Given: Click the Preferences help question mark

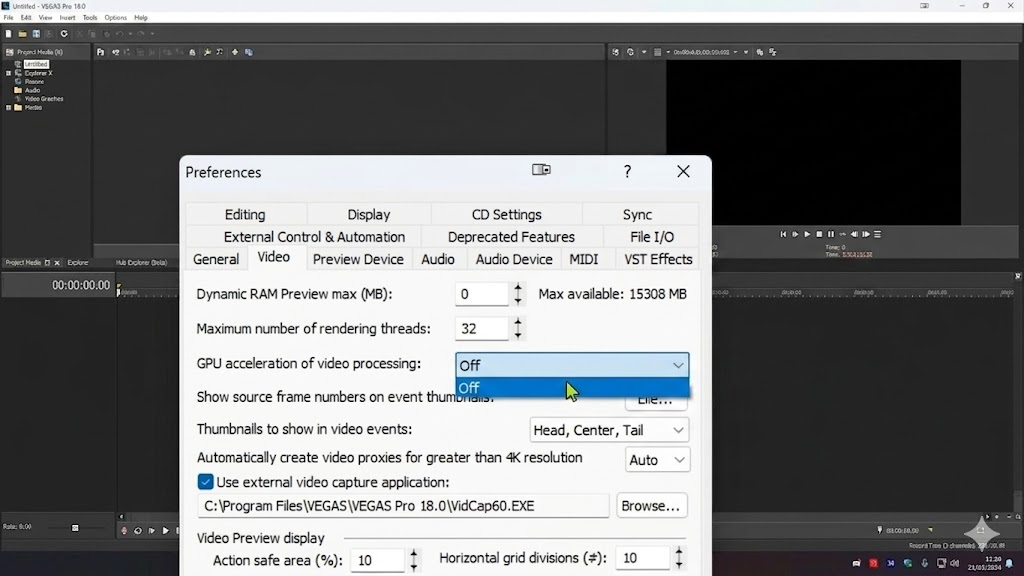Looking at the screenshot, I should [627, 172].
